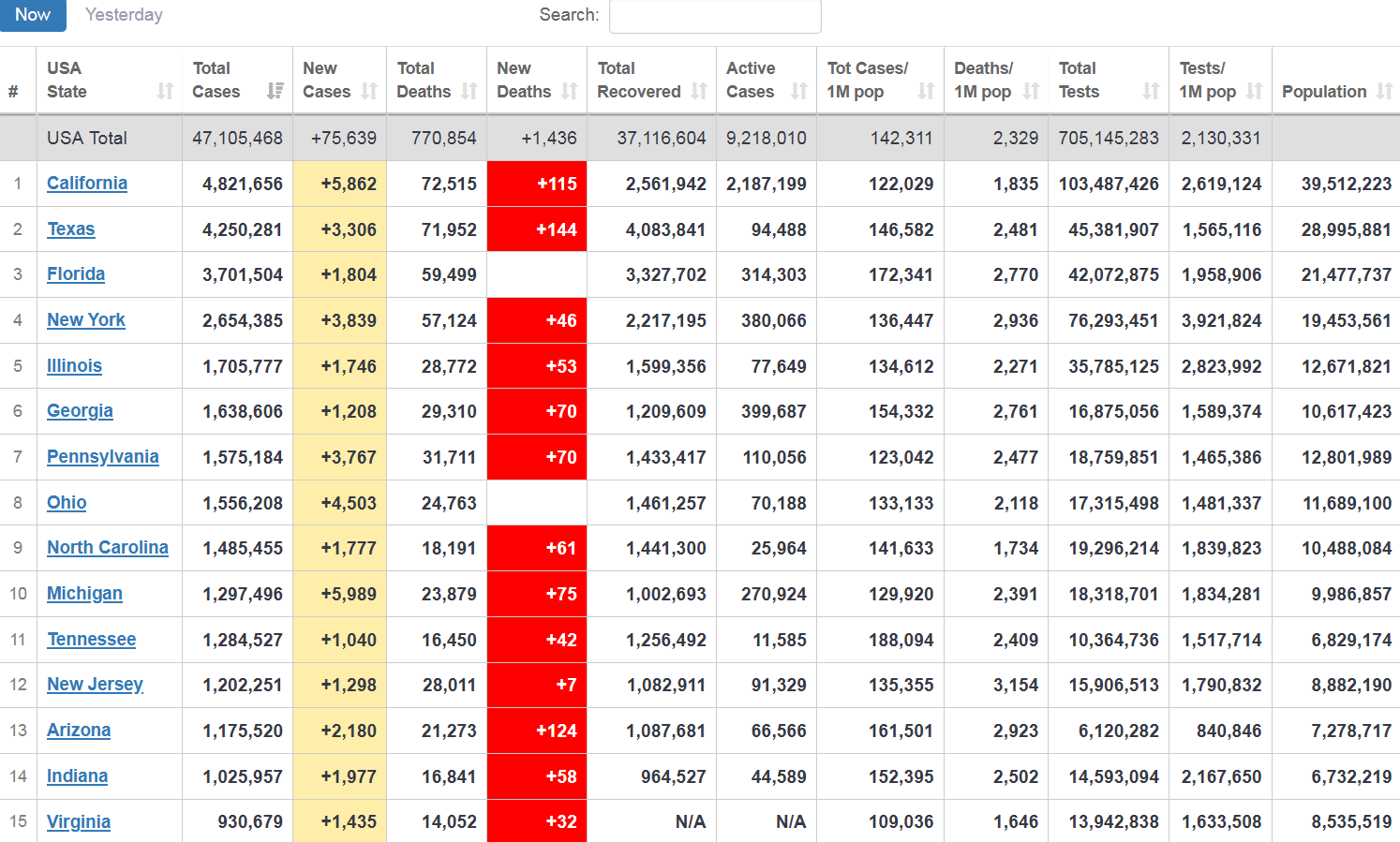Switch to the Yesterday tab
The width and height of the screenshot is (1400, 842).
[x=124, y=15]
